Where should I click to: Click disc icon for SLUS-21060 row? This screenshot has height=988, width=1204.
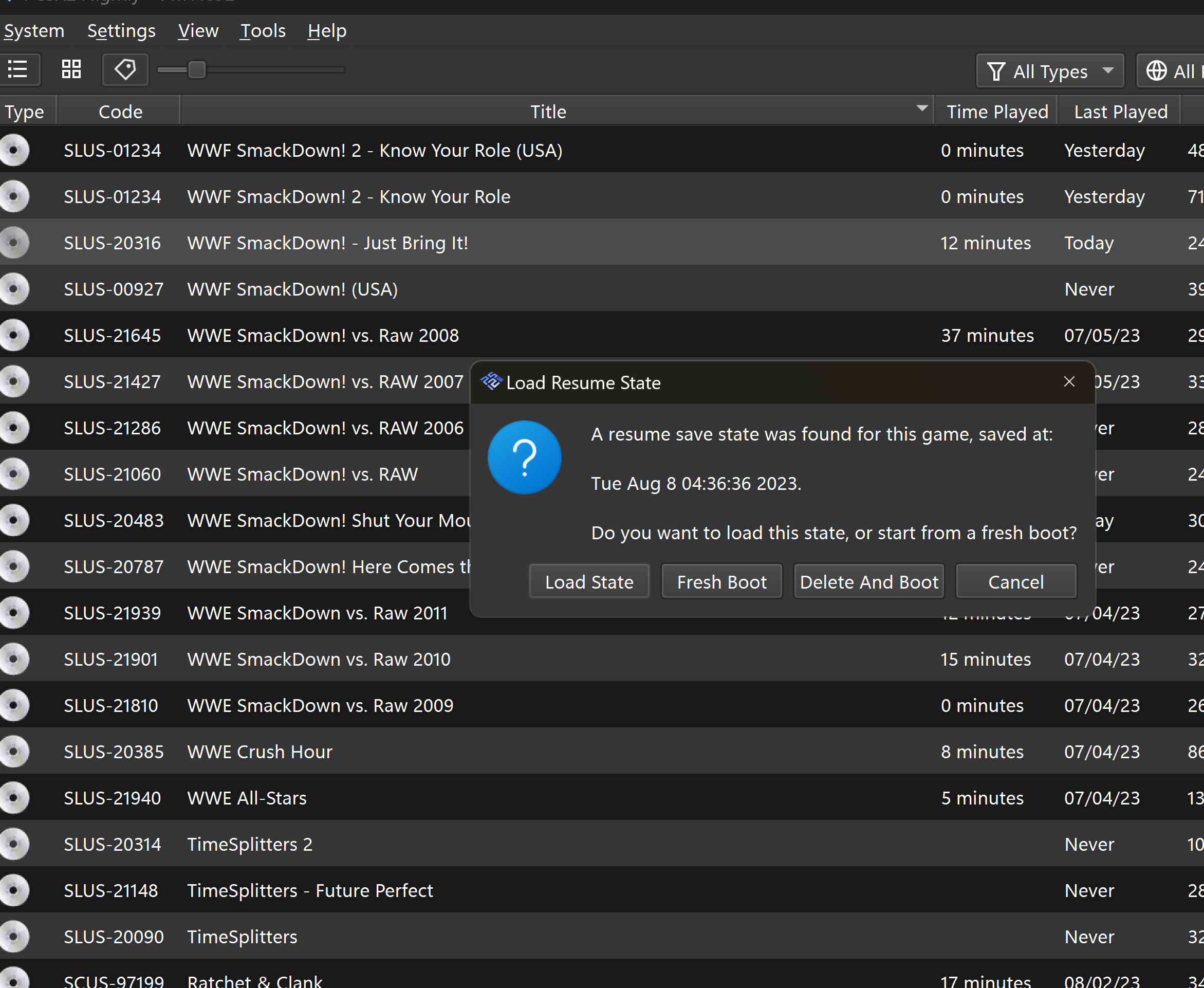pyautogui.click(x=14, y=474)
